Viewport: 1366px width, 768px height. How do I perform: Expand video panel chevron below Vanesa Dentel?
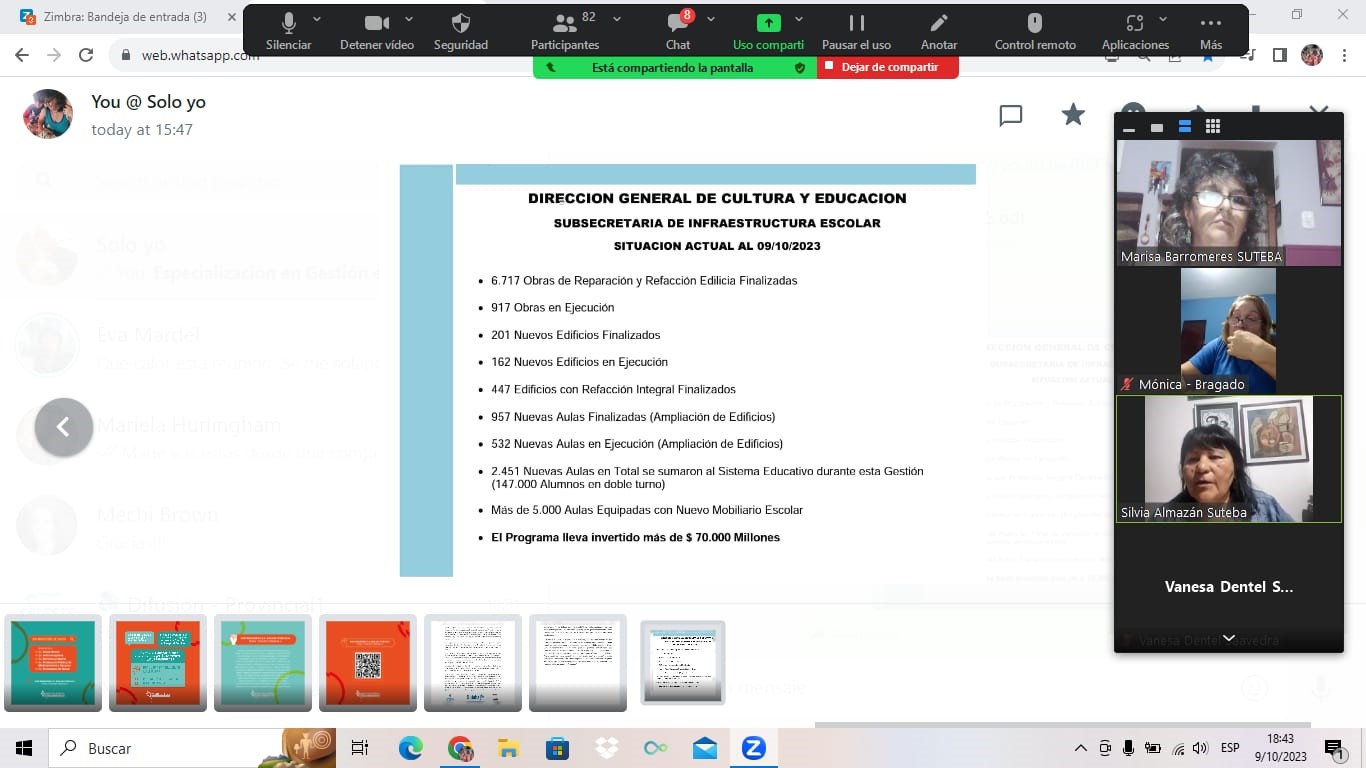1229,638
